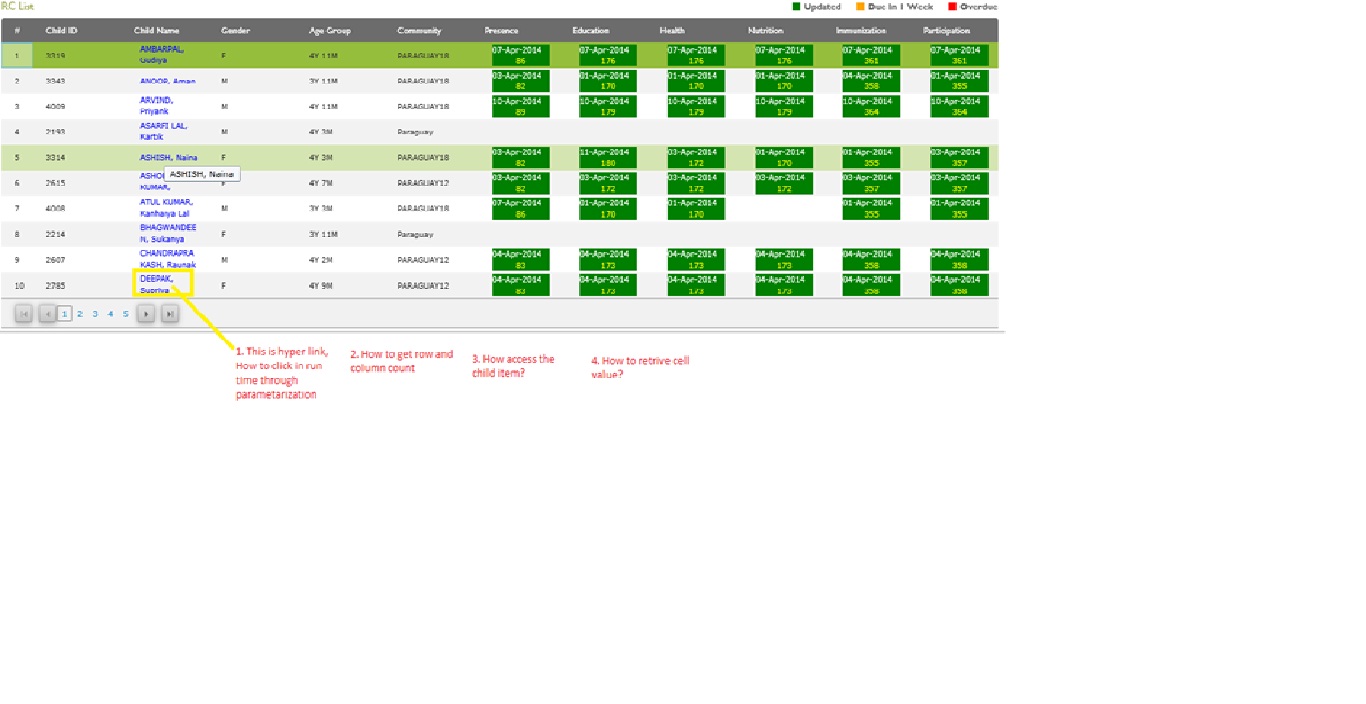Go to page 5 in pagination

(125, 314)
